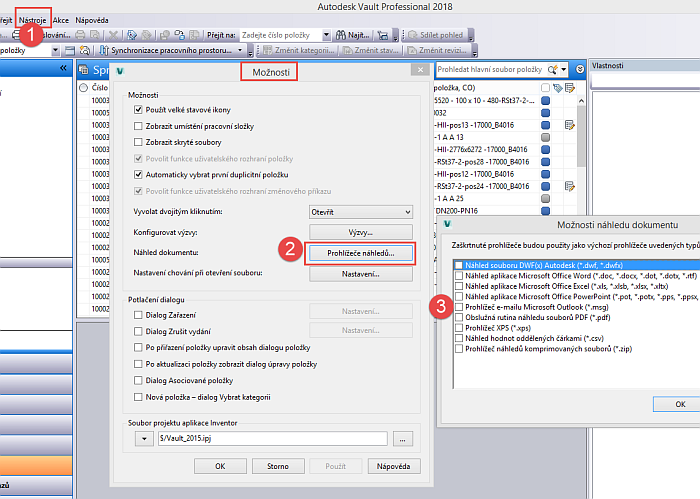Click Storno in the Možnosti dialog
Screen dimensions: 700x499
(x=278, y=466)
